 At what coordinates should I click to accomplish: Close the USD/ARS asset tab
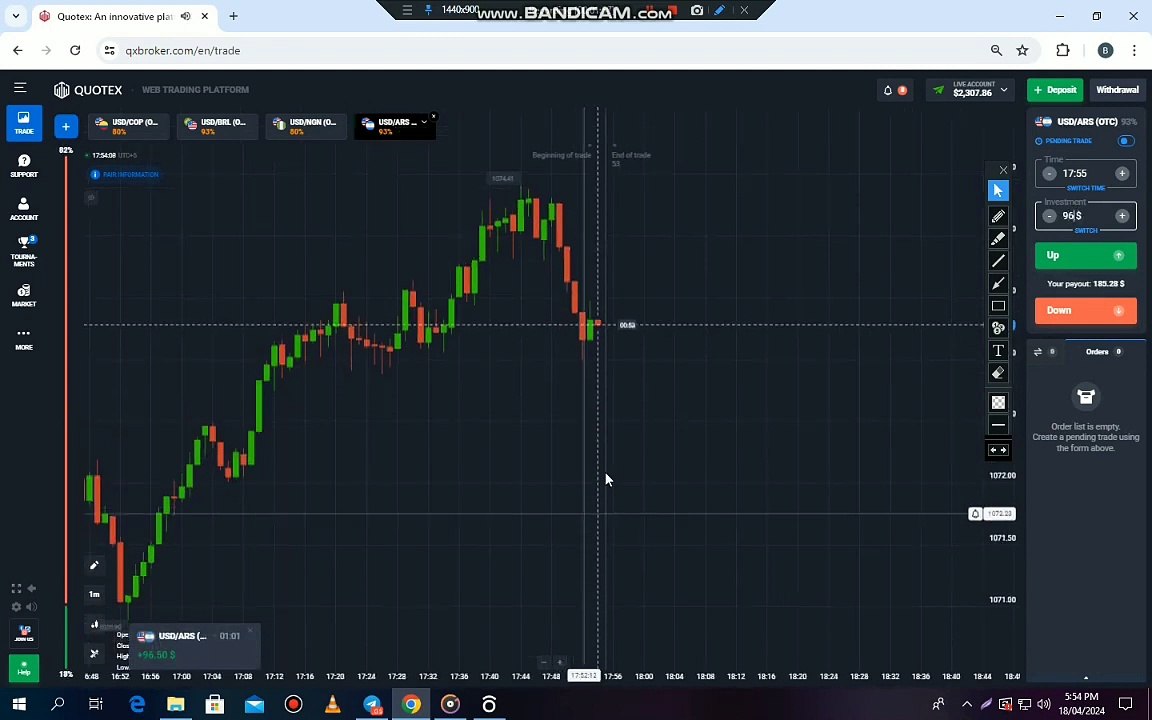433,116
